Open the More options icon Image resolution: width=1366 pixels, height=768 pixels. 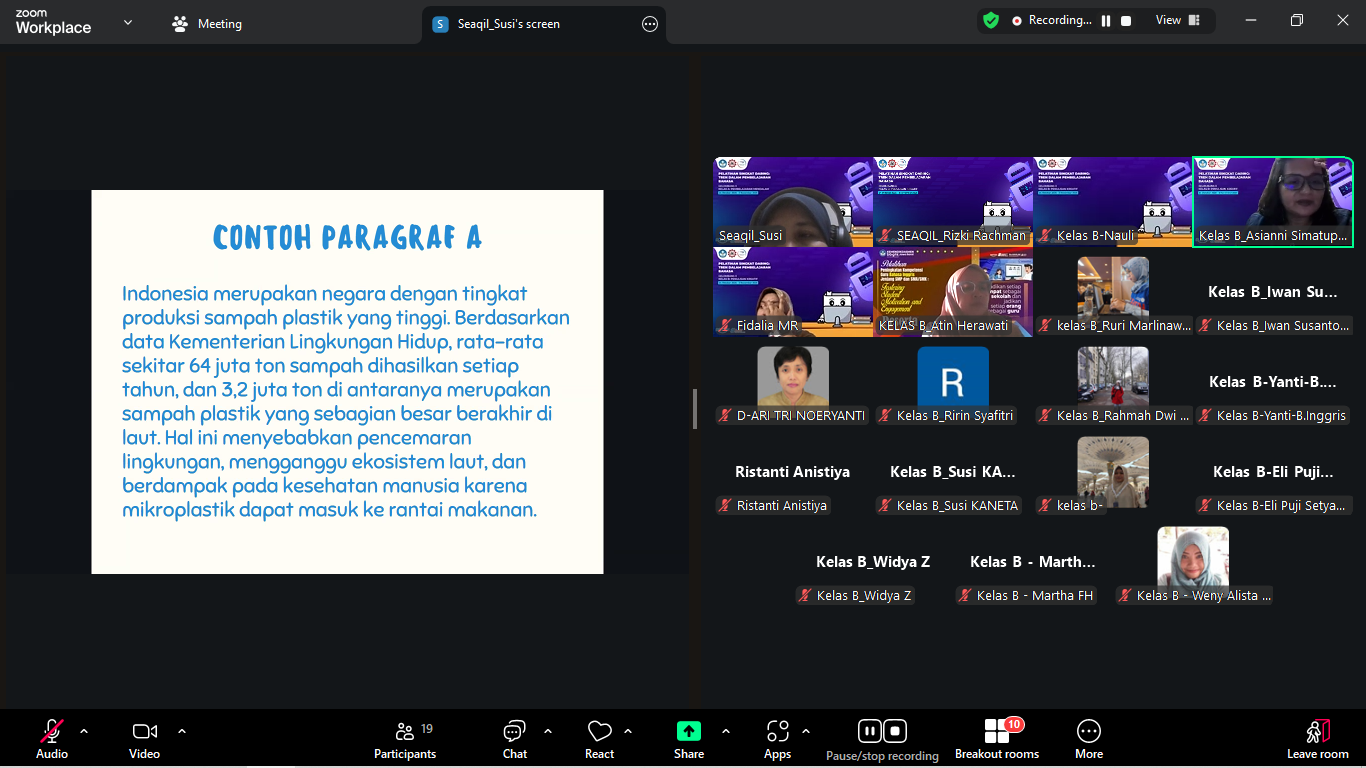[1089, 732]
